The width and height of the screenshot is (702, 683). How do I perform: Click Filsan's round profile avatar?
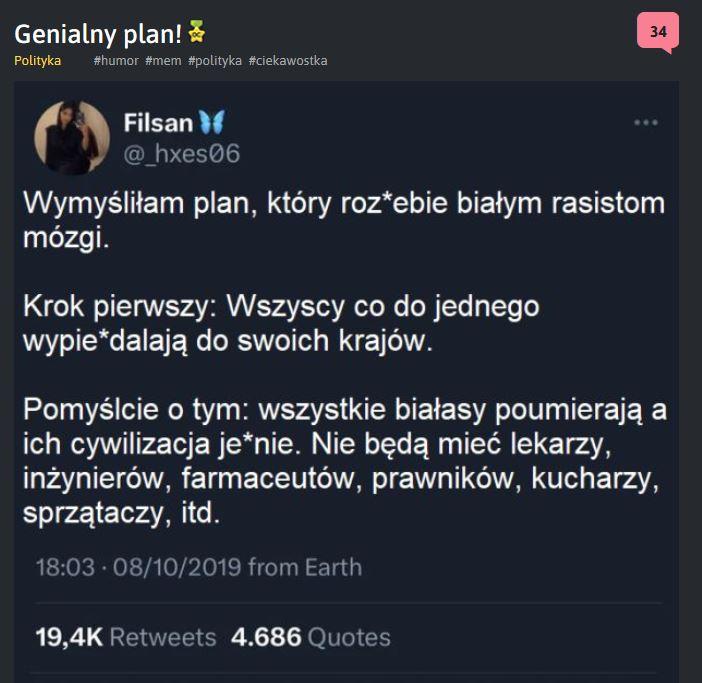tap(72, 138)
